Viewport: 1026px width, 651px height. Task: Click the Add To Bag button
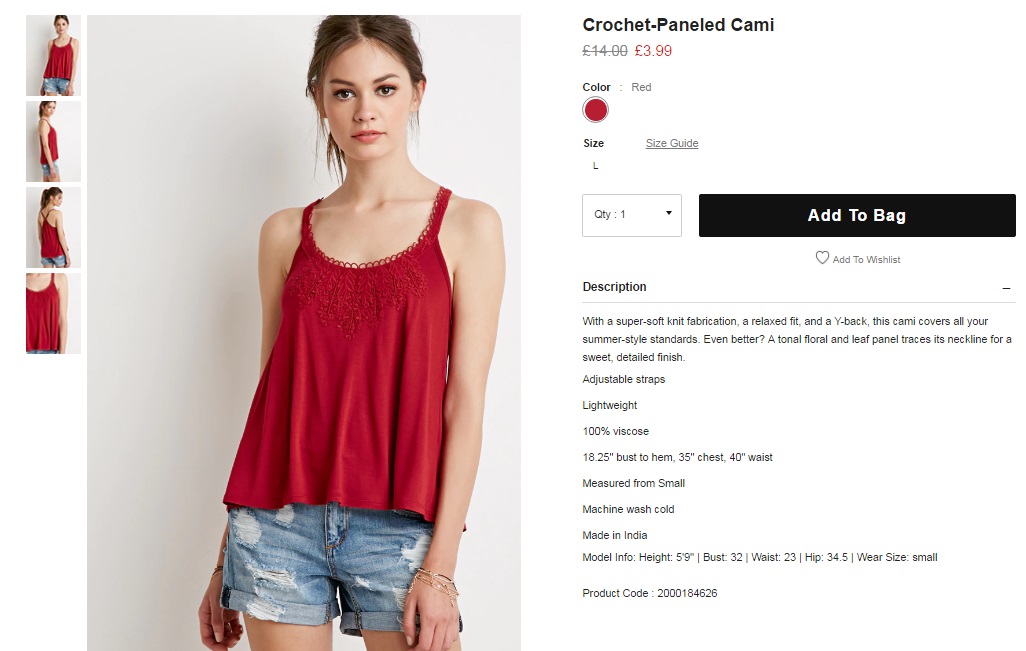(857, 215)
